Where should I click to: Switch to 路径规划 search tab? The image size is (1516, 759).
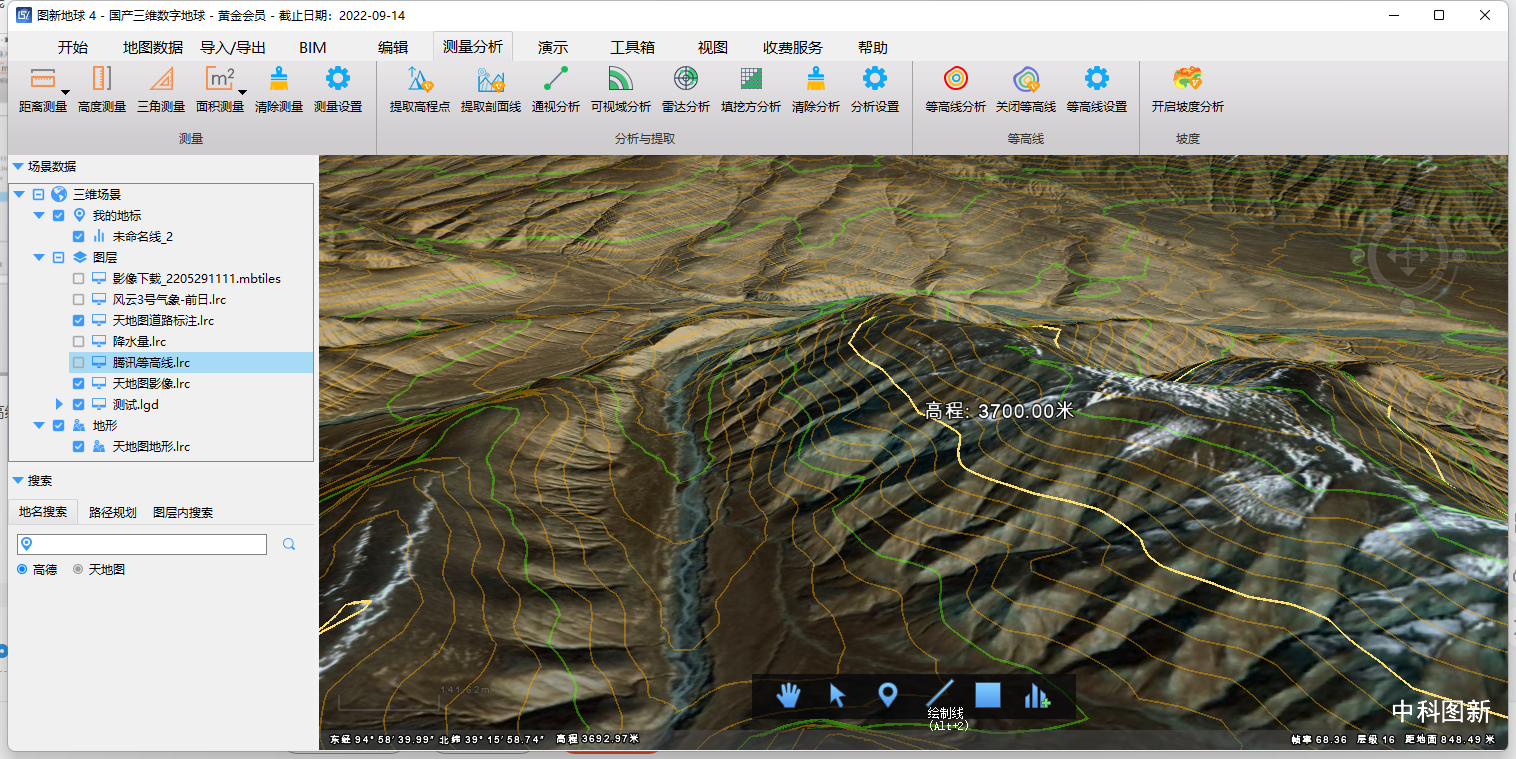112,512
